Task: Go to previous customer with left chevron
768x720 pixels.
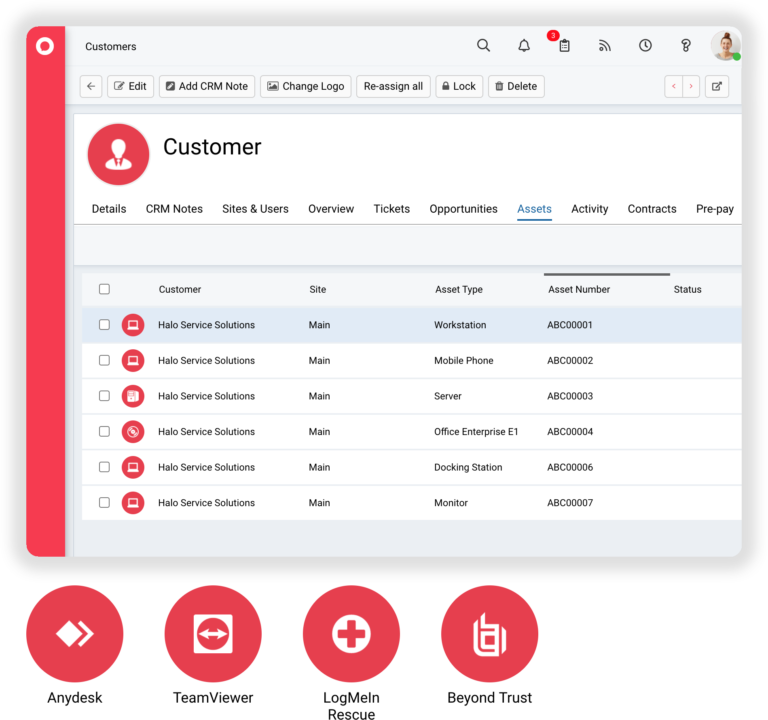Action: point(673,86)
